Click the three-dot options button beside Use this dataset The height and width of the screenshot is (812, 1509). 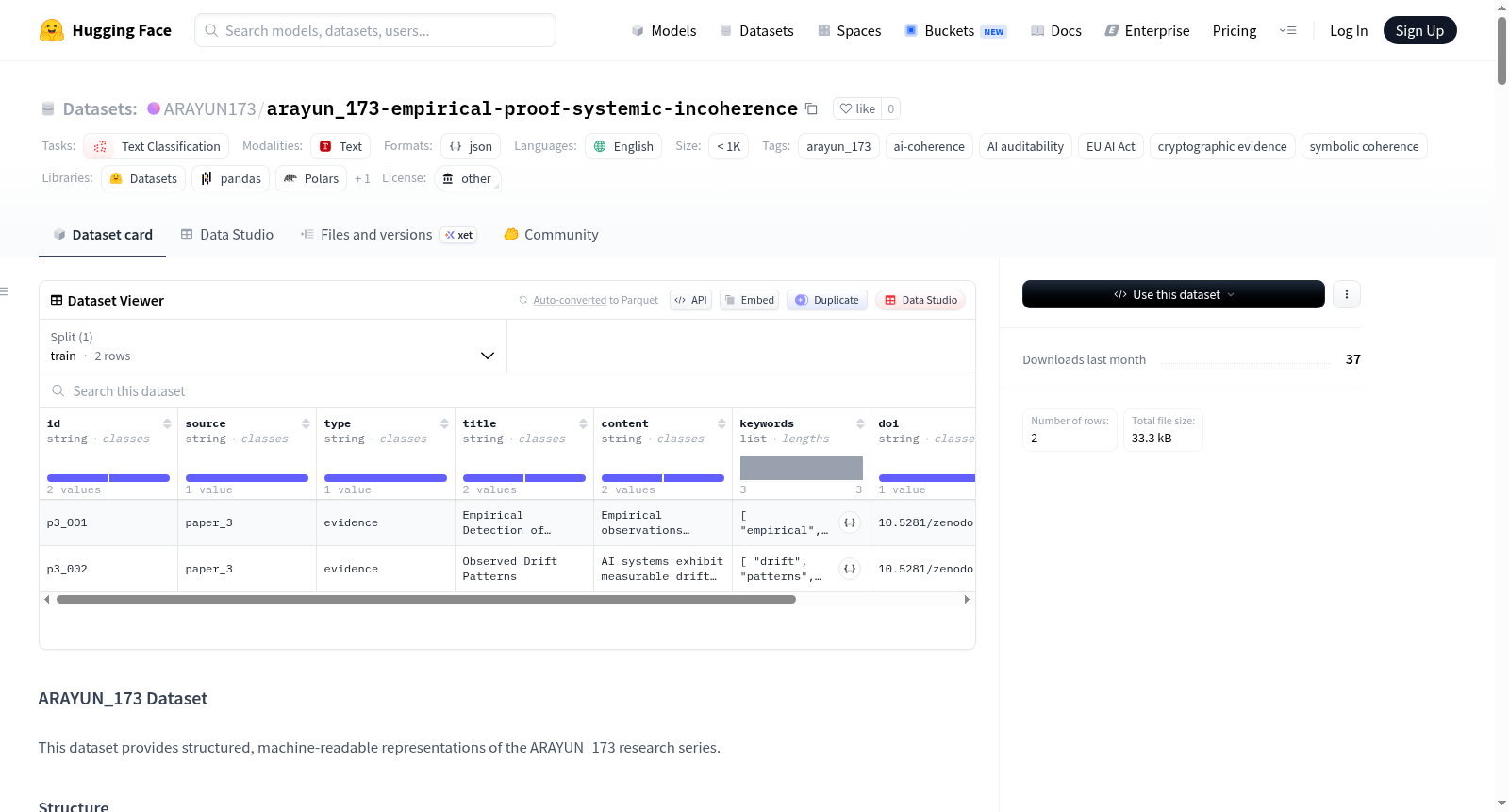(x=1347, y=294)
